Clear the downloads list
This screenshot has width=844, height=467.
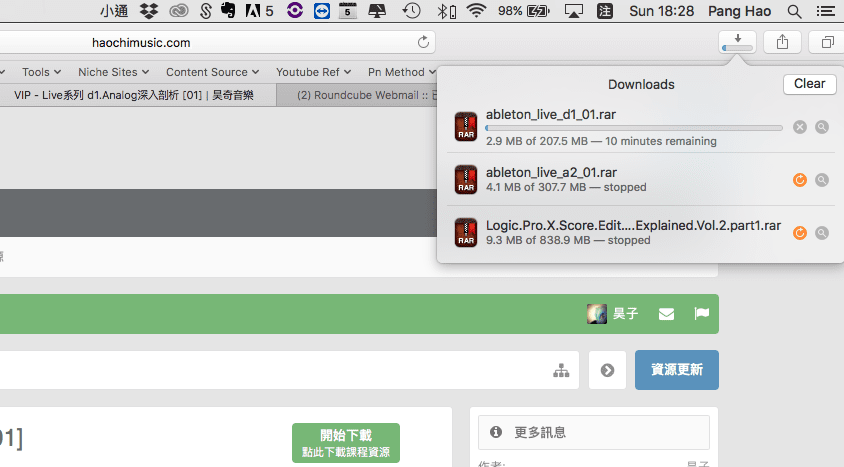click(809, 84)
